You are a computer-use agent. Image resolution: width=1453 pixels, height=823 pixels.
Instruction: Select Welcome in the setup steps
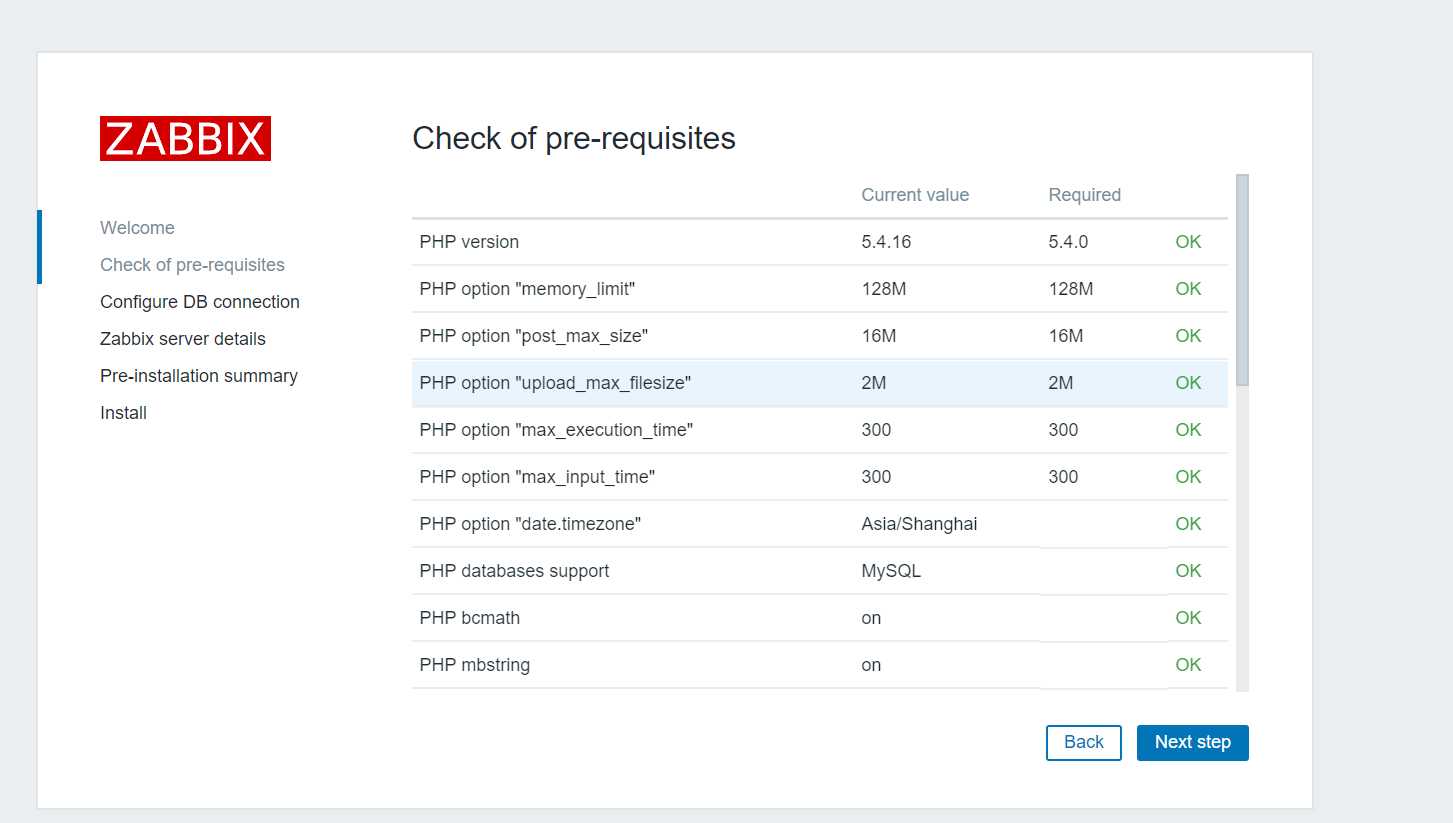pos(137,228)
